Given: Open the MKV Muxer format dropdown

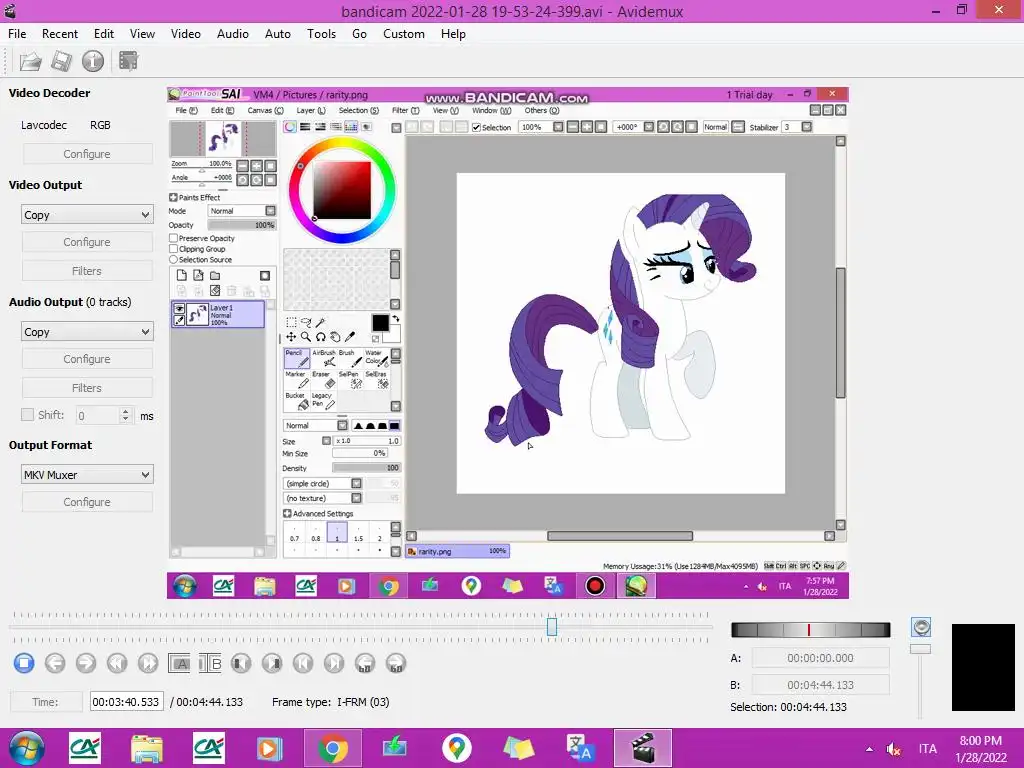Looking at the screenshot, I should pyautogui.click(x=87, y=475).
